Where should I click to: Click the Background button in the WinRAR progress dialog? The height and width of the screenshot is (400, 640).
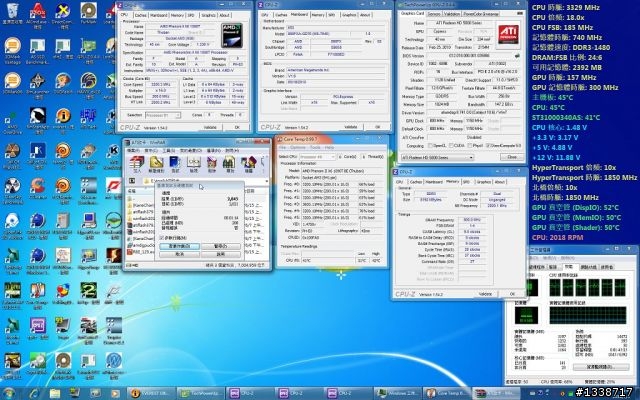[x=180, y=247]
